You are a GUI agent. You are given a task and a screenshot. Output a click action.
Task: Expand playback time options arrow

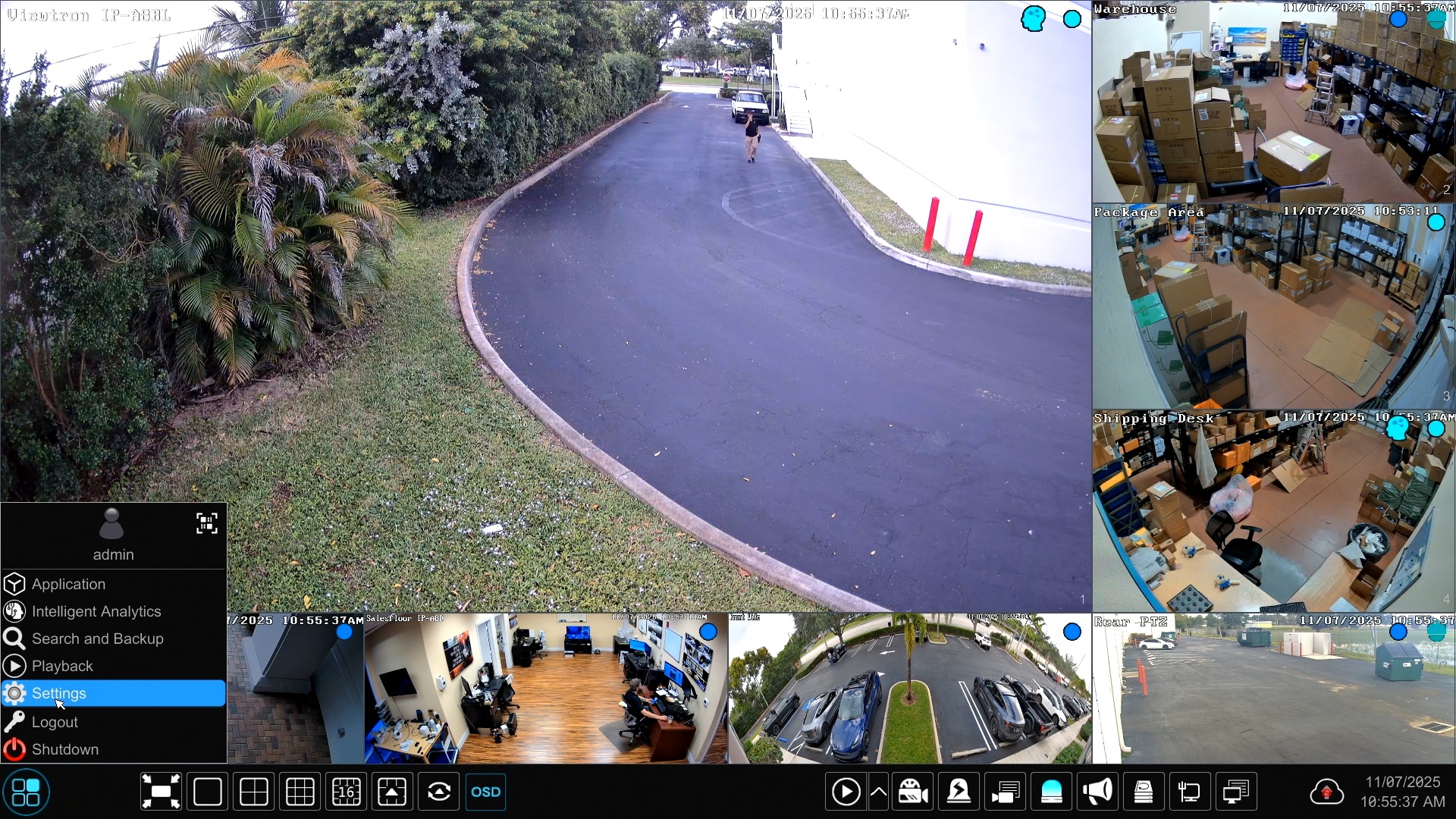point(878,792)
